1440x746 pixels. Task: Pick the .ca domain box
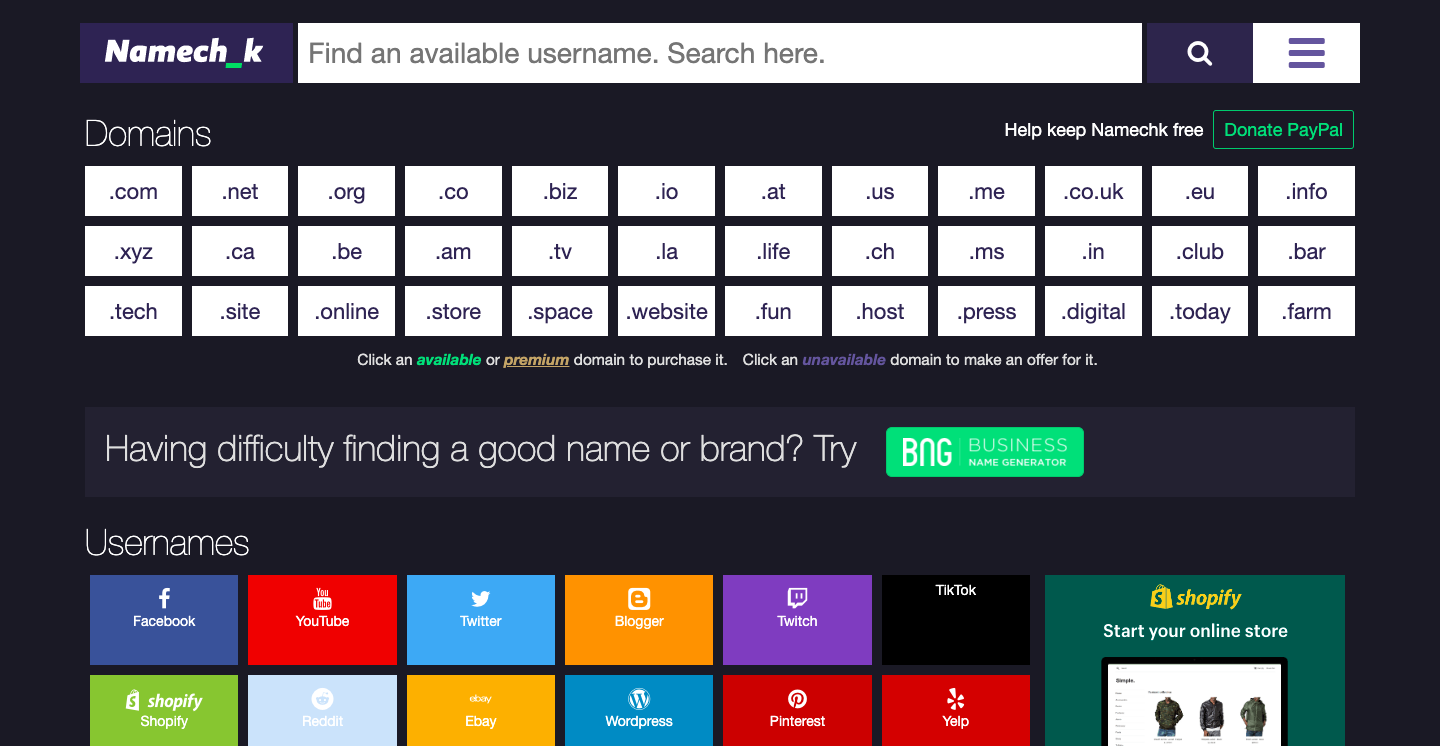pyautogui.click(x=240, y=251)
